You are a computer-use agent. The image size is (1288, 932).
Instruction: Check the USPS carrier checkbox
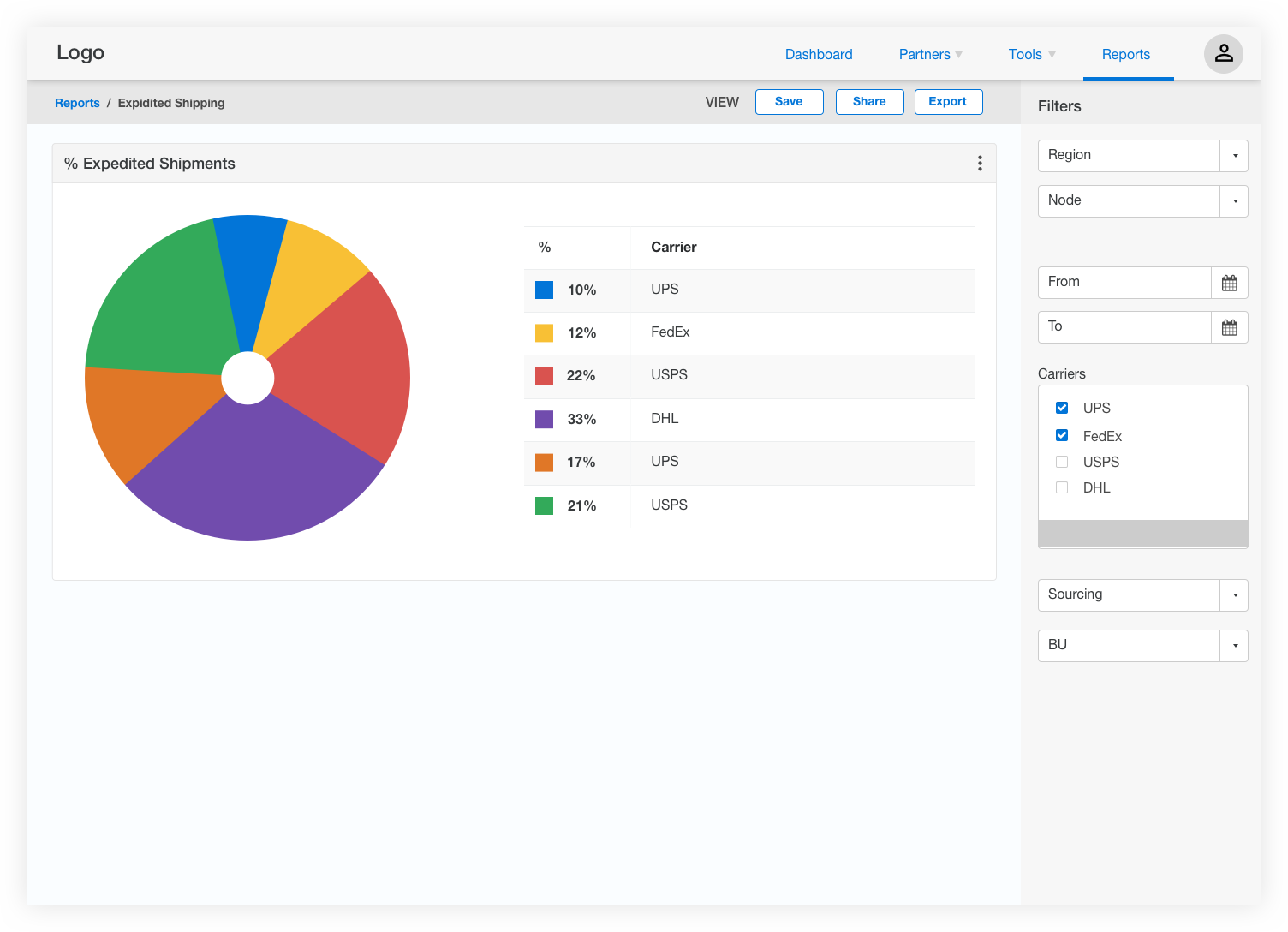pyautogui.click(x=1062, y=462)
